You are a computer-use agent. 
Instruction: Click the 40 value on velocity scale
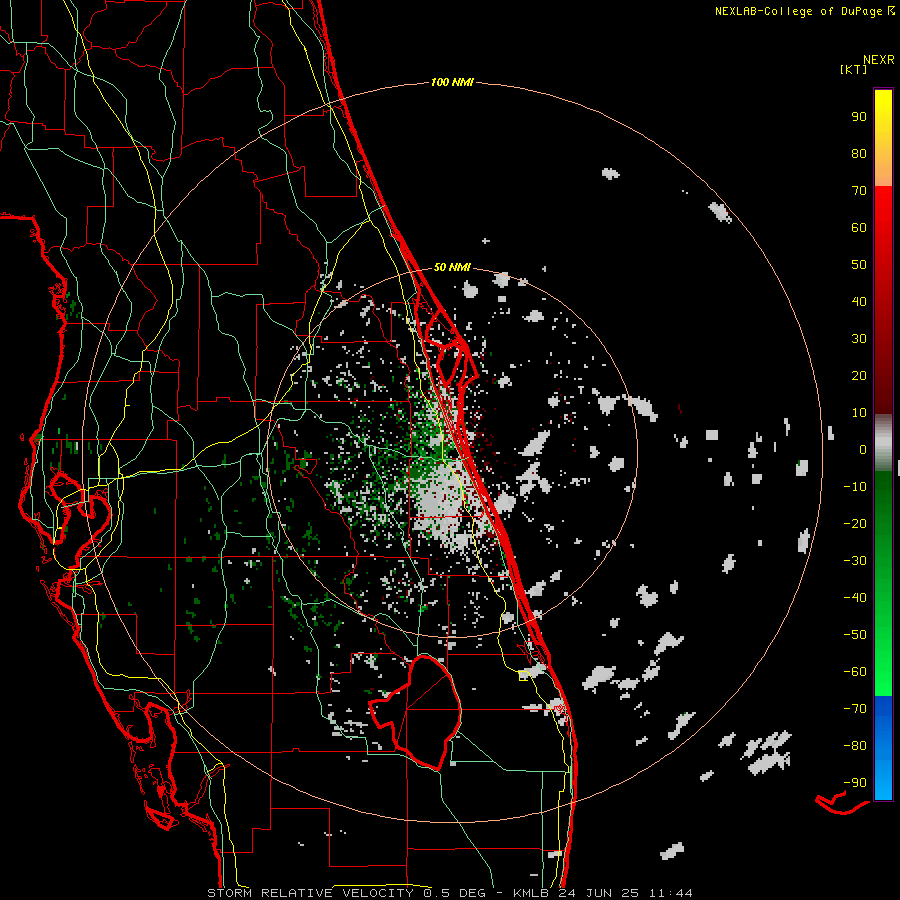click(x=859, y=301)
